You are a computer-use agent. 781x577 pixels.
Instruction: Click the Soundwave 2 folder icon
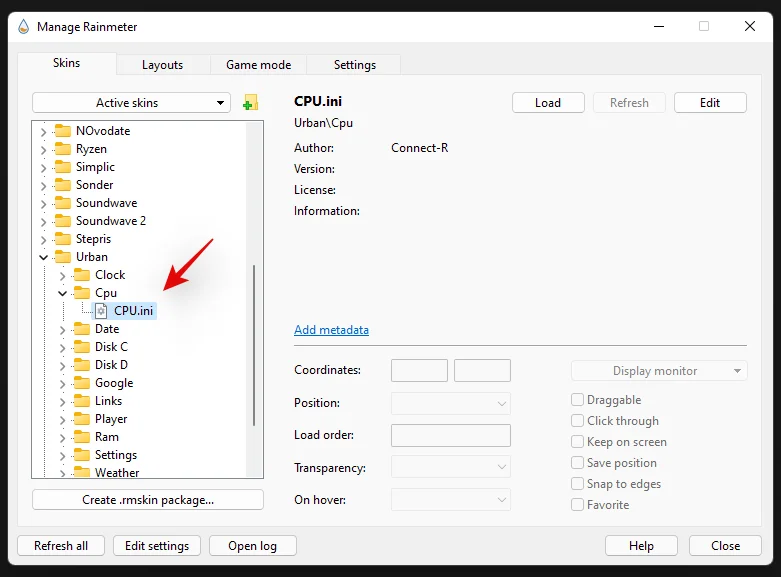click(63, 220)
